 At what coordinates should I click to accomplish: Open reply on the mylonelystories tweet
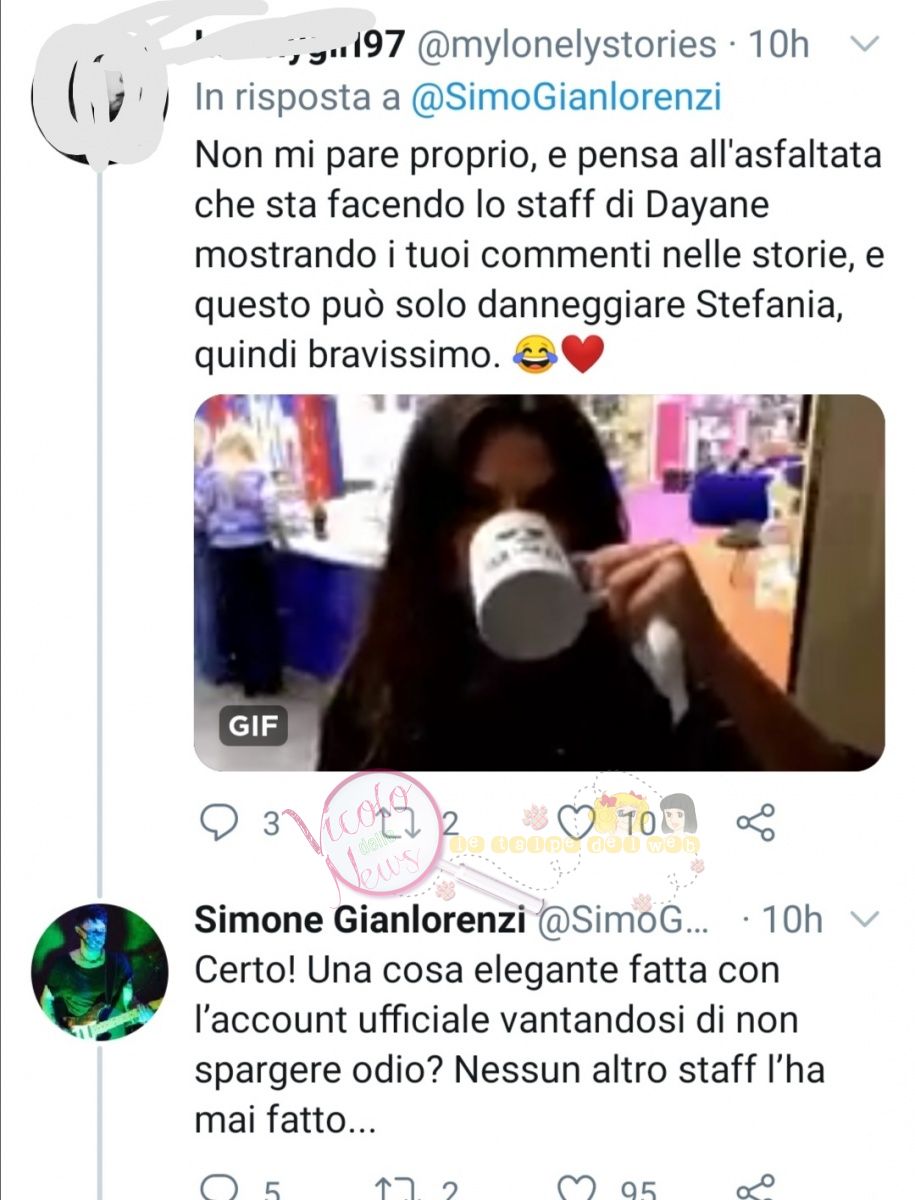pyautogui.click(x=218, y=822)
